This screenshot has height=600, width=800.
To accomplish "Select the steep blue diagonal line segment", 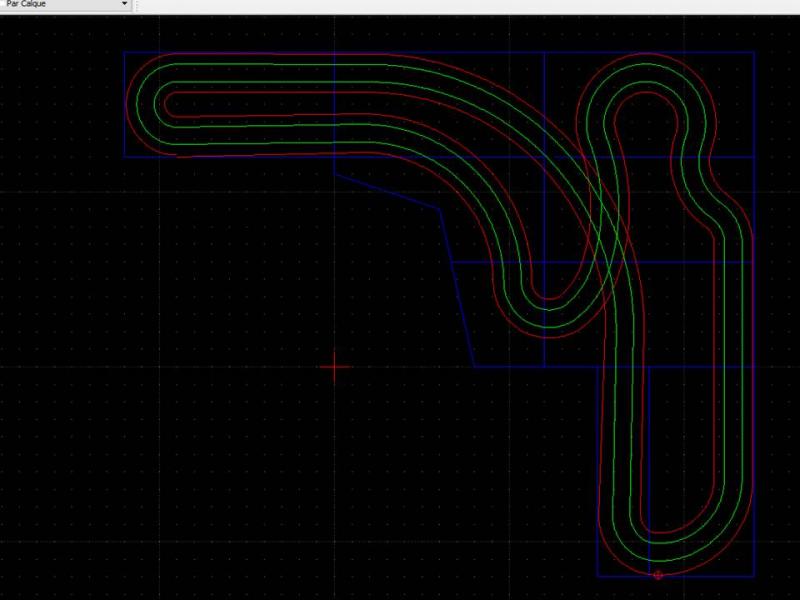I will [458, 288].
